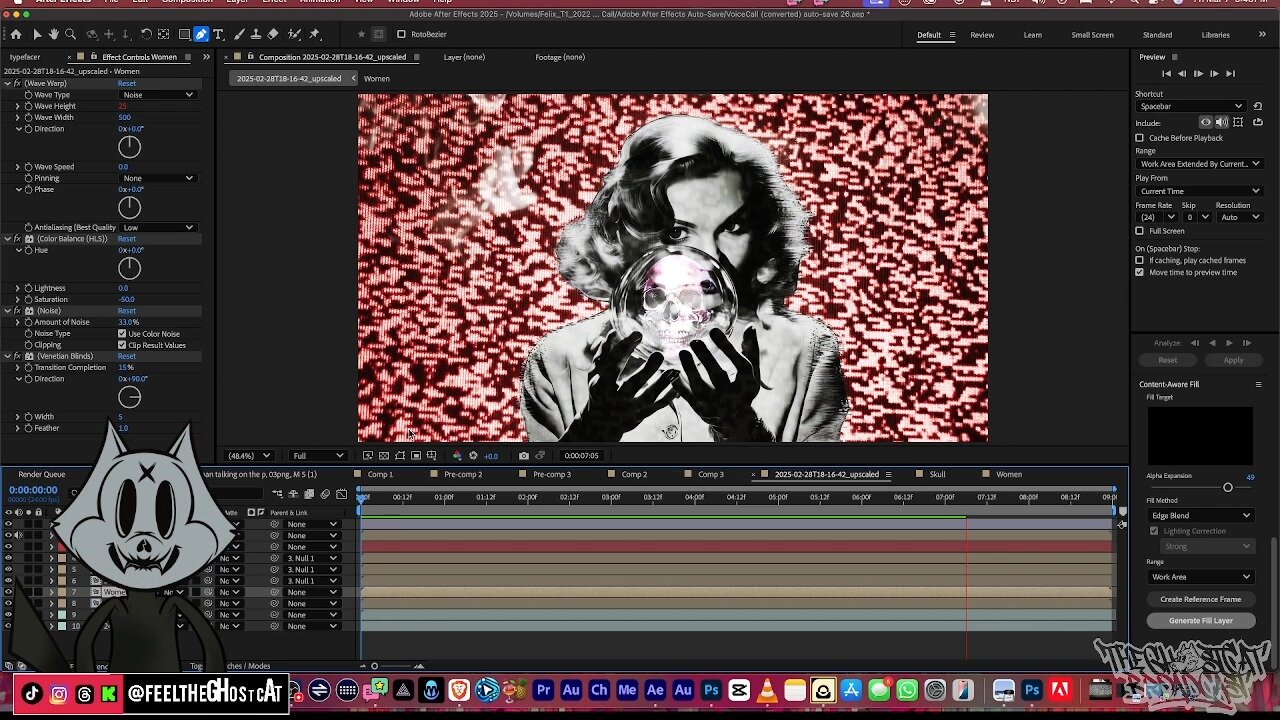The height and width of the screenshot is (720, 1280).
Task: Expand the Wave Height property
Action: [17, 106]
